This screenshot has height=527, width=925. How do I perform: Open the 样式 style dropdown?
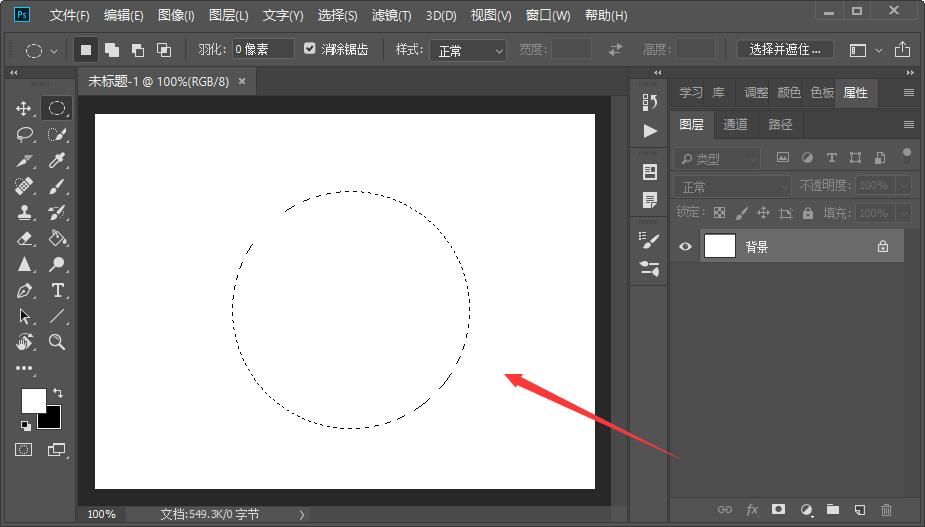pos(468,51)
